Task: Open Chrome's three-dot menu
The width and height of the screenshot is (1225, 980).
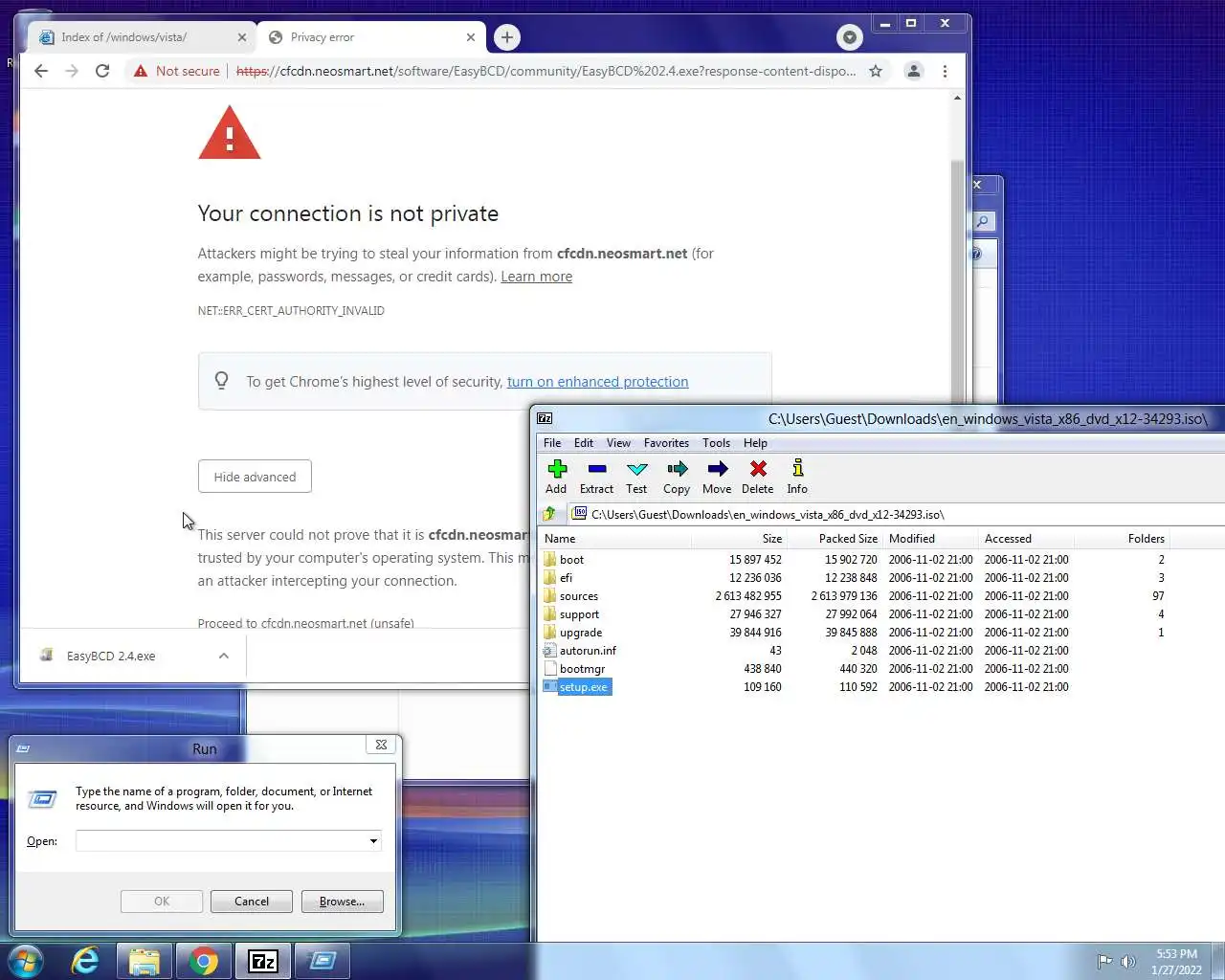Action: point(945,71)
